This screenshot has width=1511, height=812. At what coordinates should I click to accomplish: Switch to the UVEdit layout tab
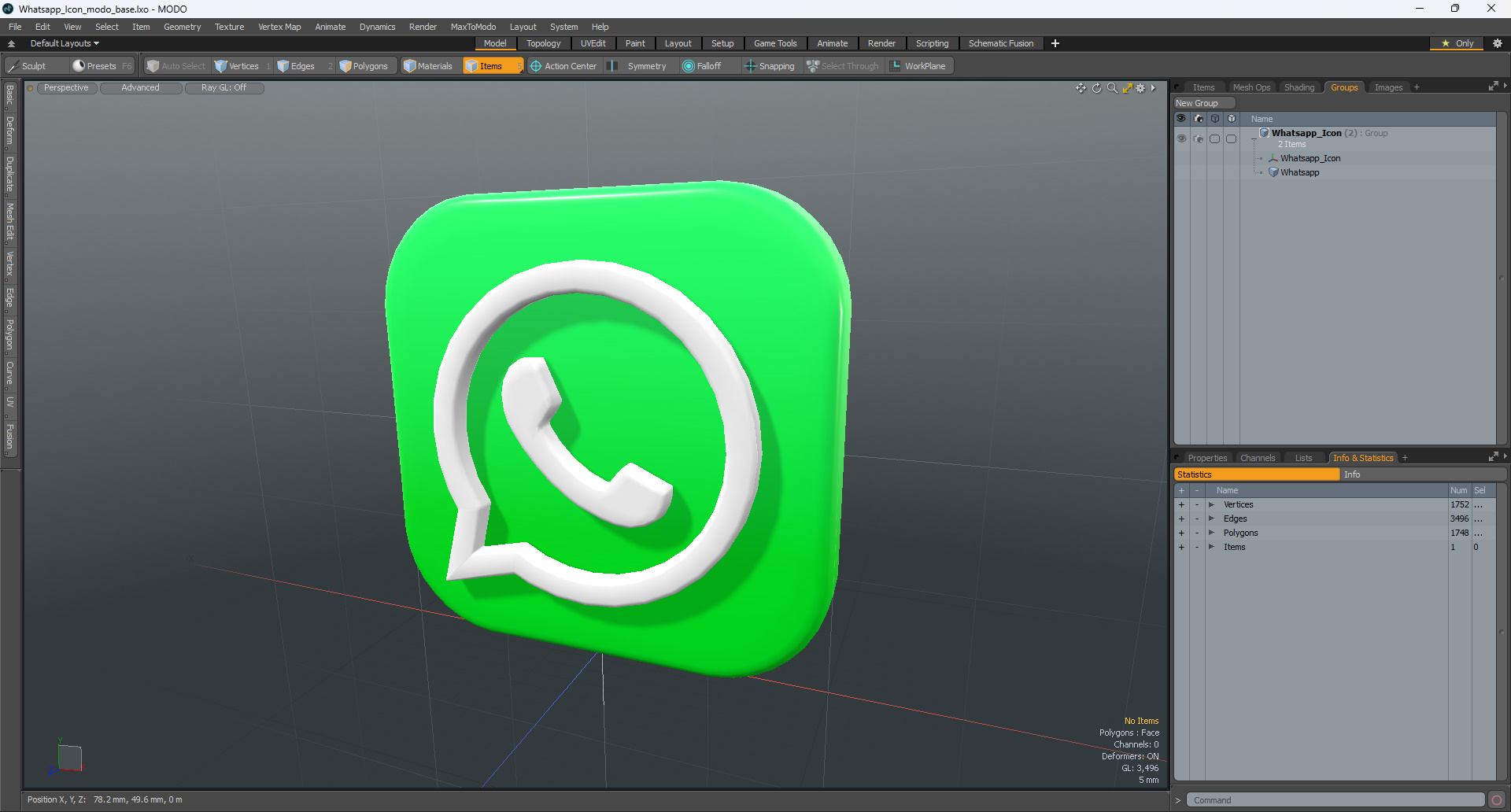[x=593, y=43]
